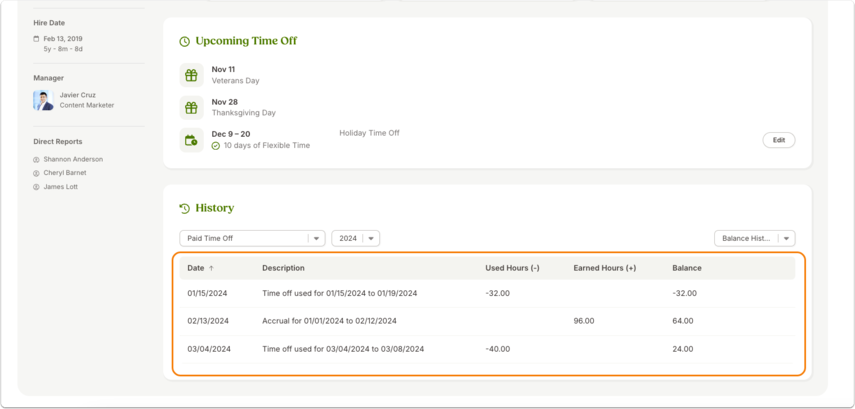Click the Upcoming Time Off clock icon
The width and height of the screenshot is (855, 409).
pos(184,41)
